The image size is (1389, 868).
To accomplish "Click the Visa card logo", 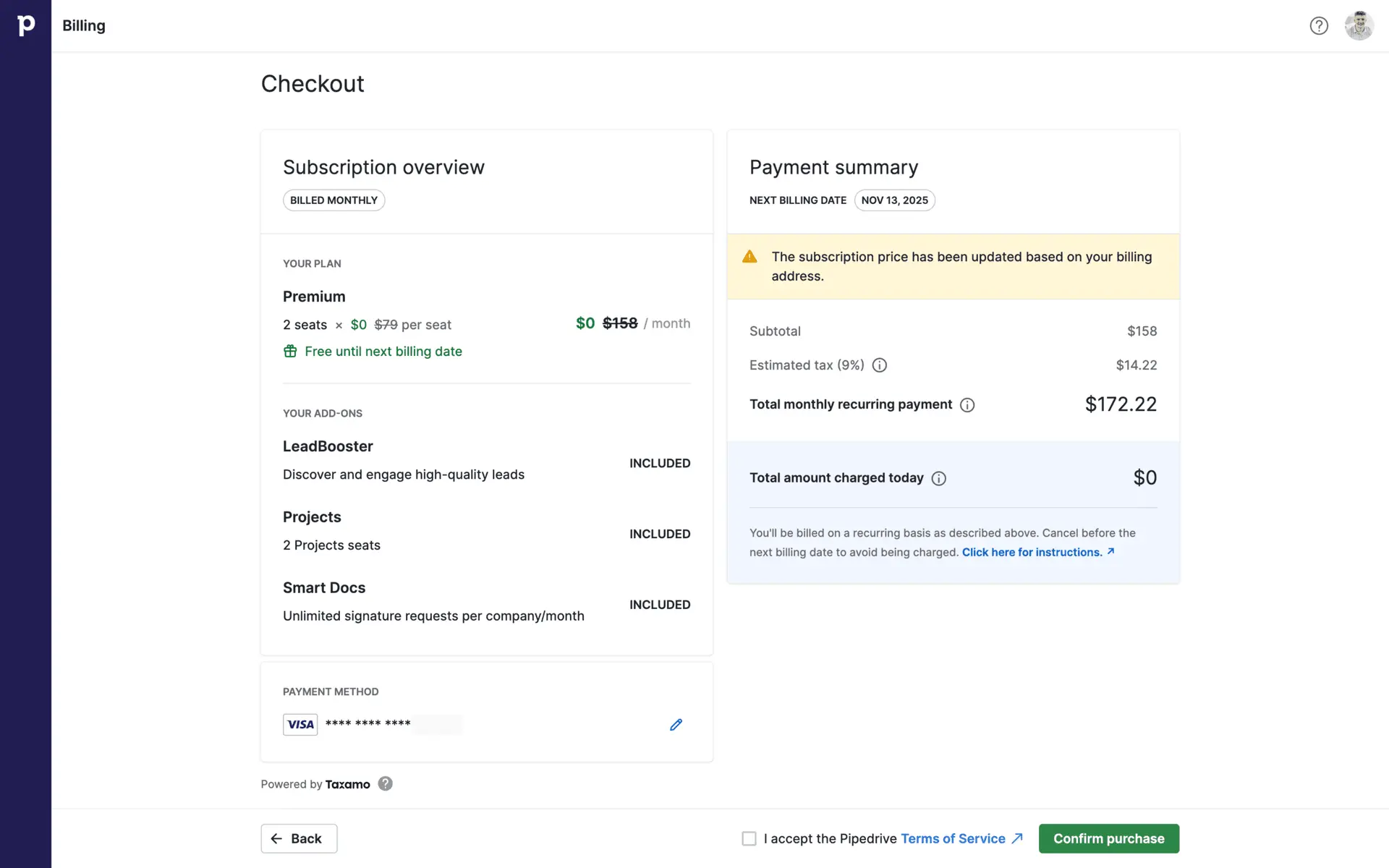I will [300, 725].
